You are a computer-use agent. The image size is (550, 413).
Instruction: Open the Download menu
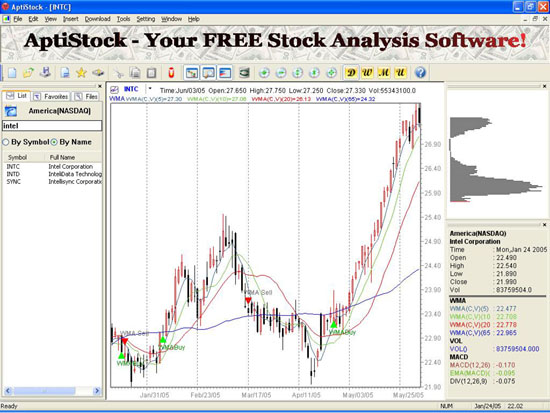click(x=98, y=19)
